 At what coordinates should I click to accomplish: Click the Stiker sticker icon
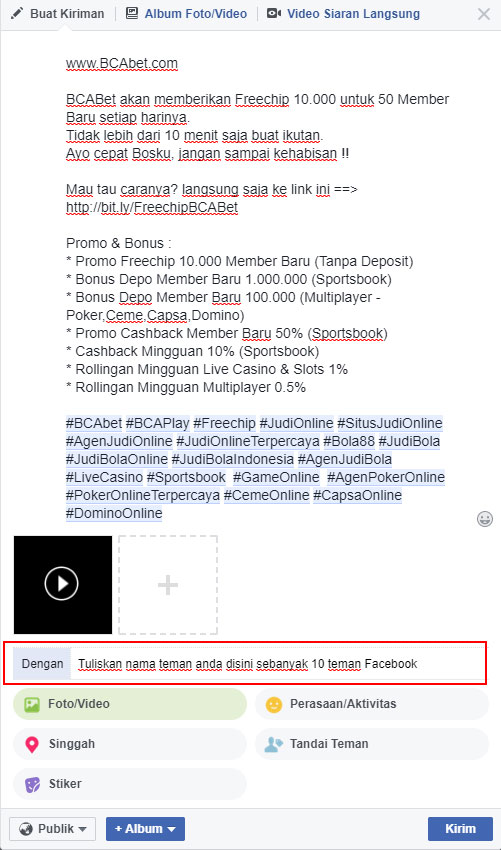tap(33, 784)
